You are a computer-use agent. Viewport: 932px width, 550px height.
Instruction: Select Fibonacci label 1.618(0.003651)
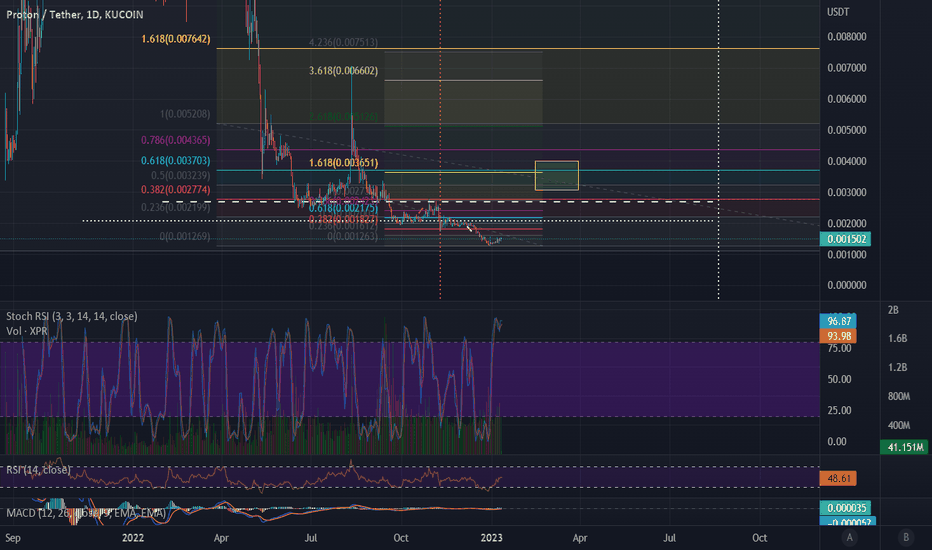coord(344,162)
